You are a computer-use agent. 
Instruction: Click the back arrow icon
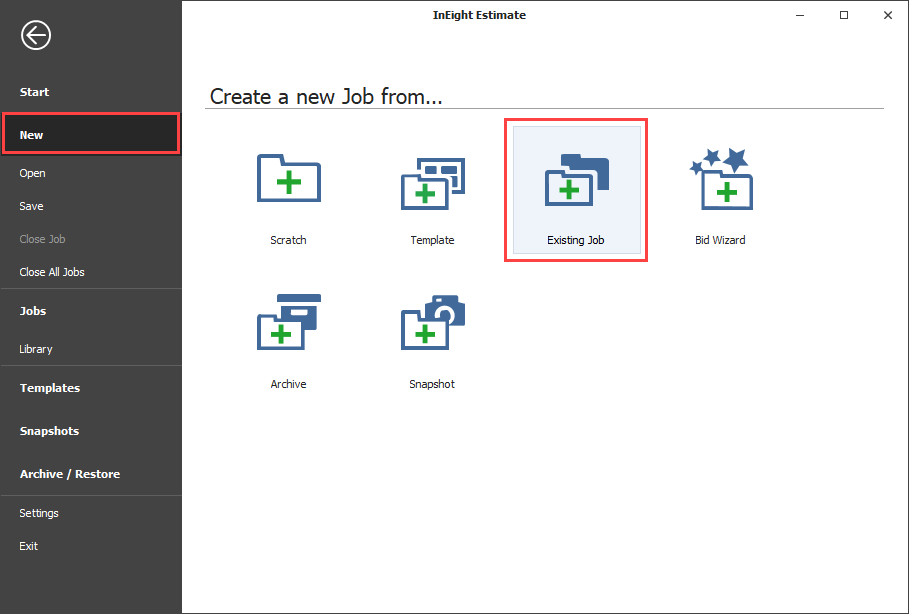coord(36,35)
